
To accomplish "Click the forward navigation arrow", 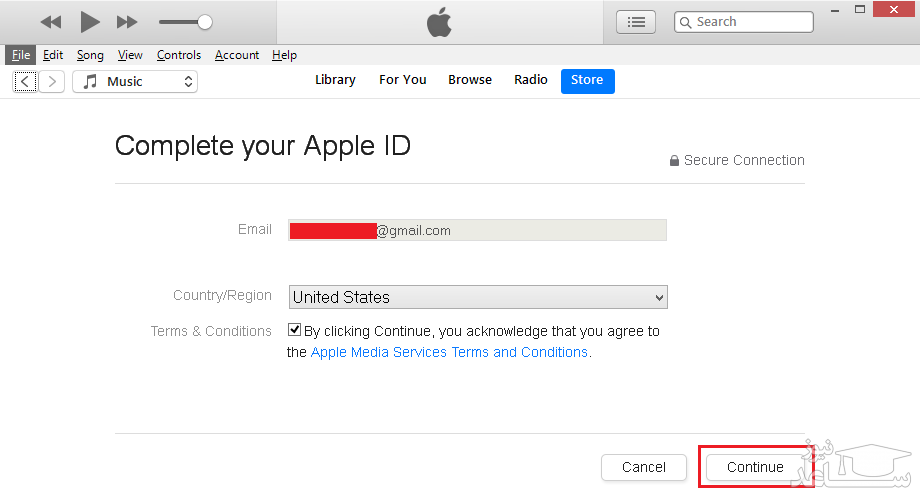I will pyautogui.click(x=52, y=82).
